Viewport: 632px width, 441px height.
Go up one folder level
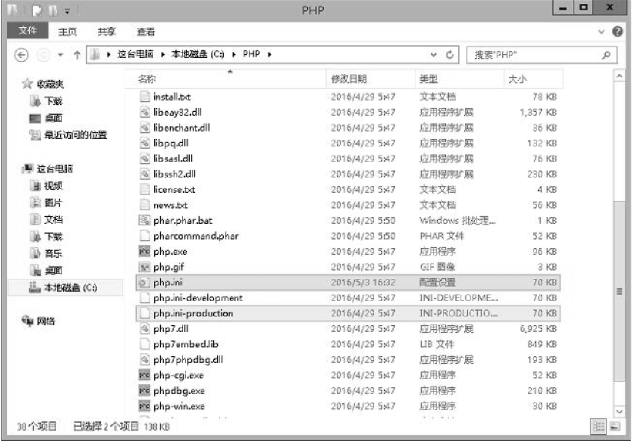coord(77,55)
